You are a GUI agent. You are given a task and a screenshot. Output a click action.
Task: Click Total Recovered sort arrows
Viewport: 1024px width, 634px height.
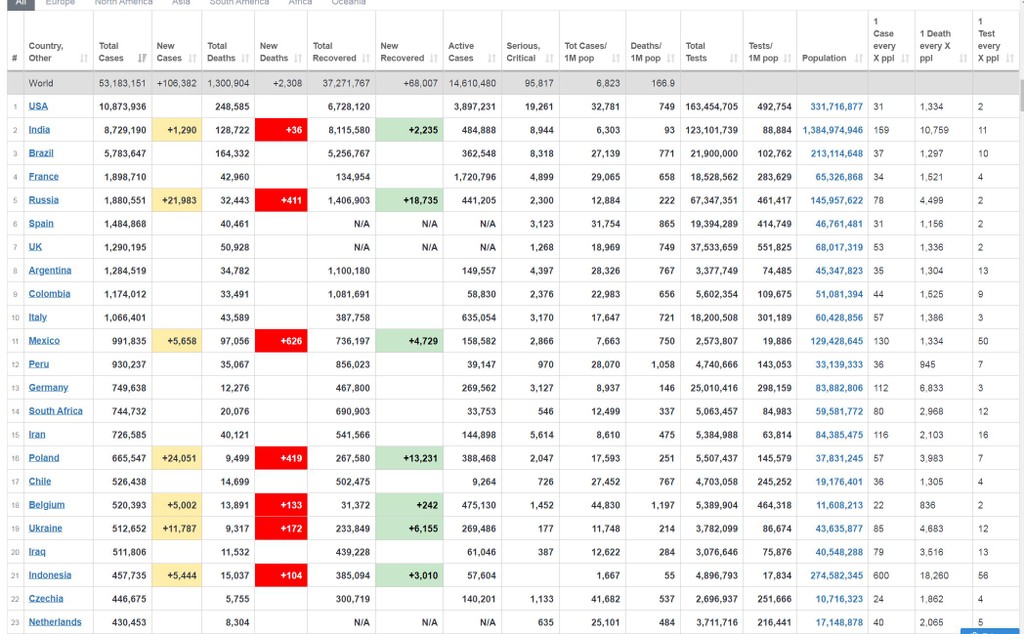(366, 59)
